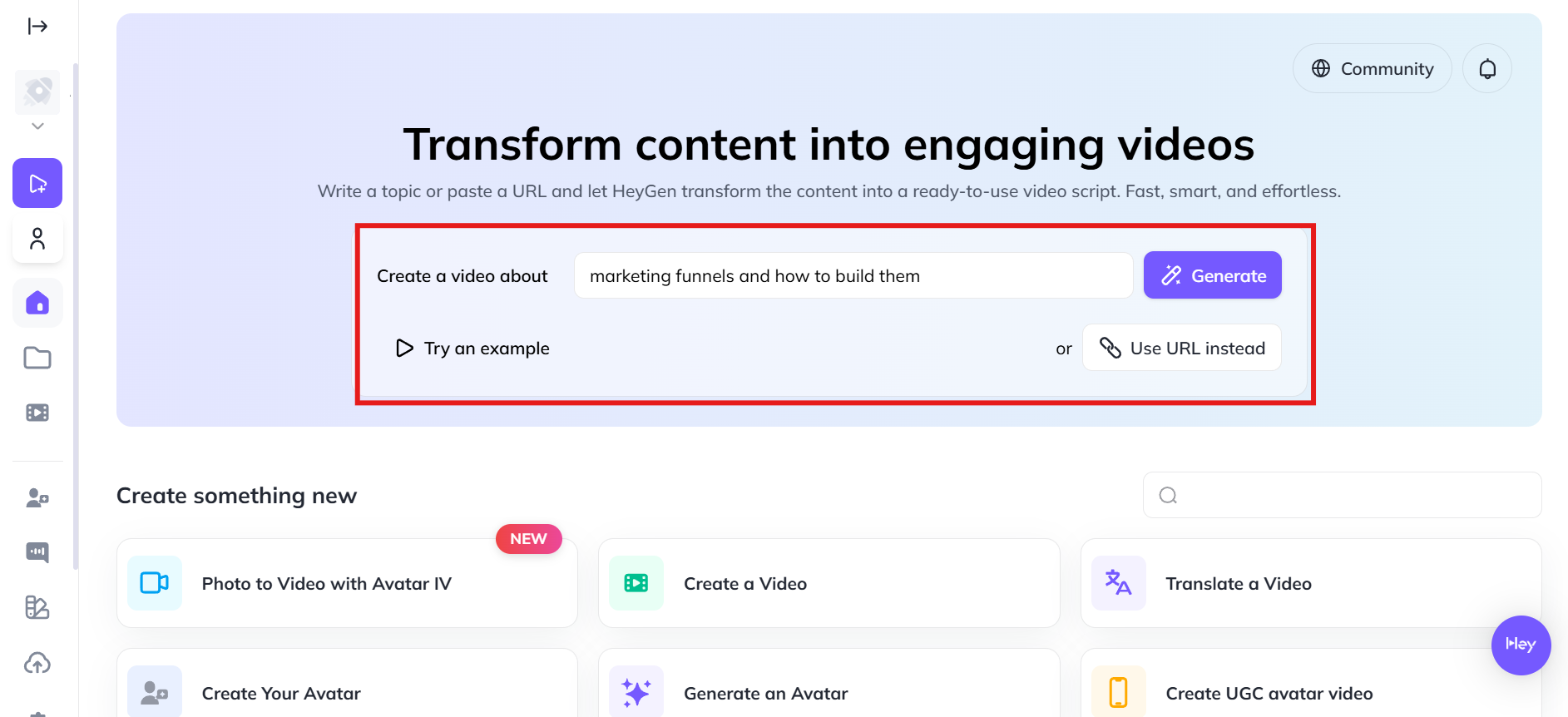The image size is (1568, 717).
Task: Select the Create Your Avatar card
Action: (x=347, y=683)
